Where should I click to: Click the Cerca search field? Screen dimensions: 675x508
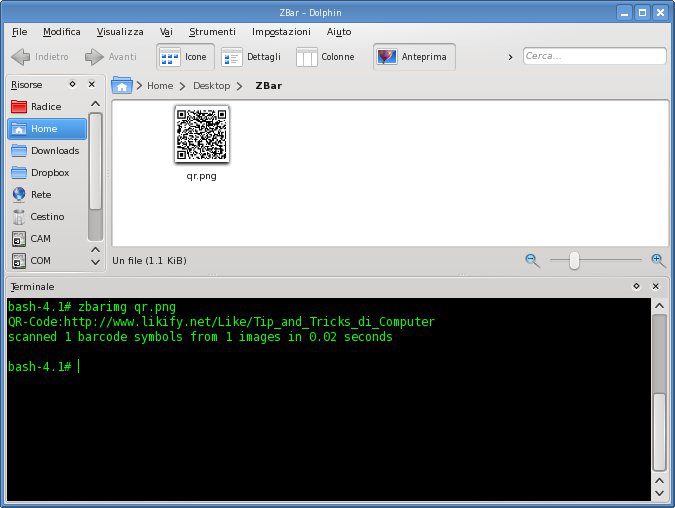(594, 56)
